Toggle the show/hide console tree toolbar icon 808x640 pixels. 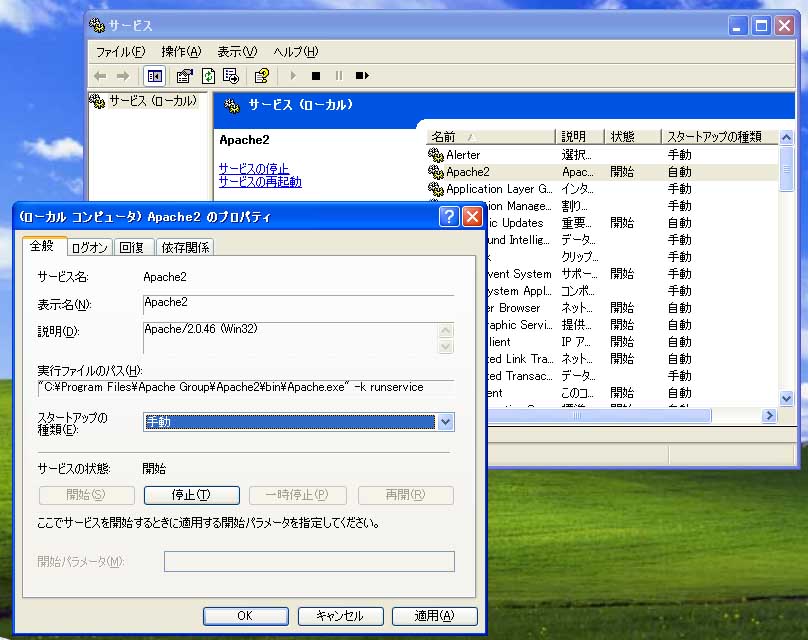(x=155, y=76)
